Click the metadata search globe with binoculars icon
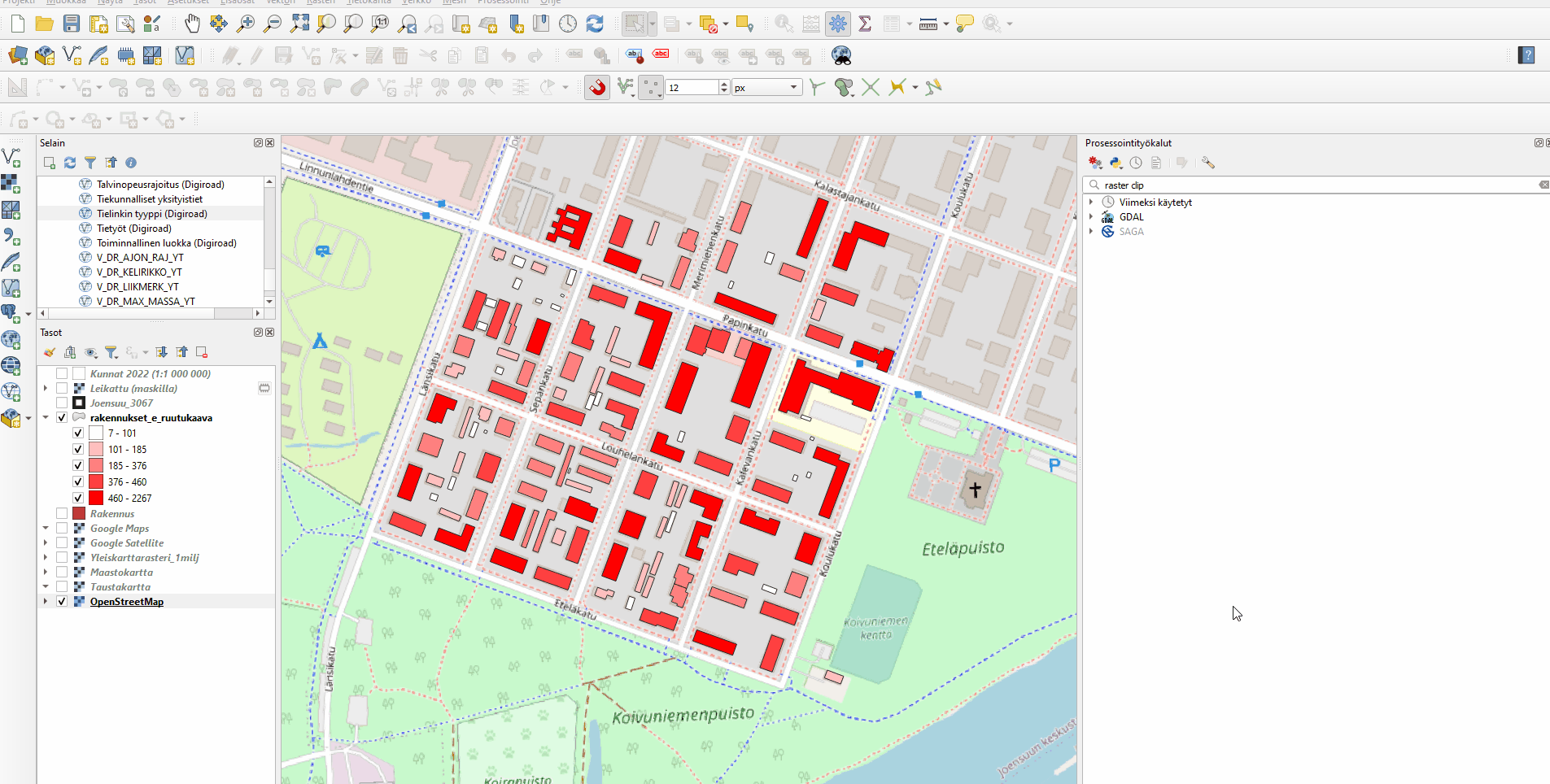The width and height of the screenshot is (1550, 784). pos(841,55)
